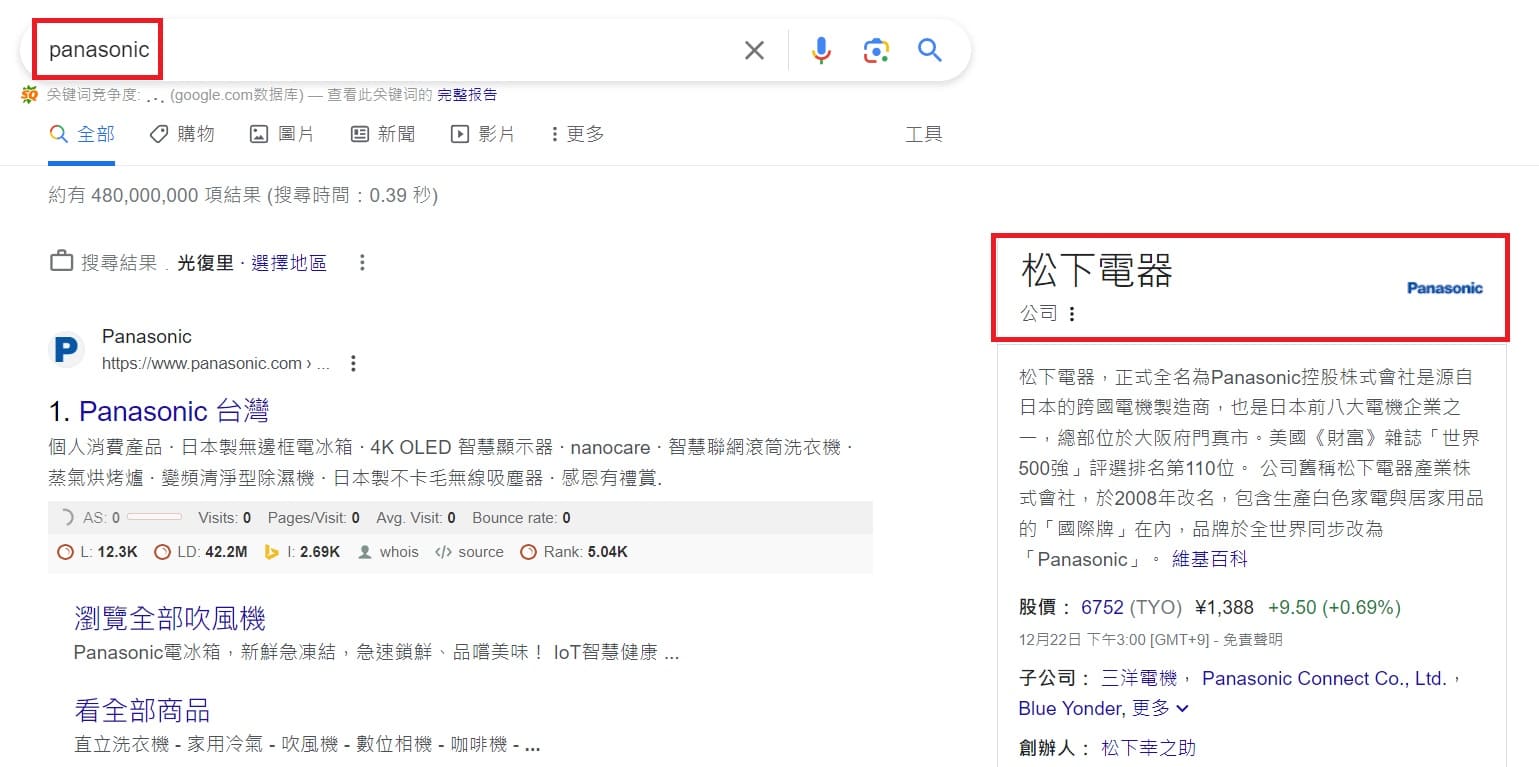1539x767 pixels.
Task: Select the 全部 search tab
Action: click(82, 134)
